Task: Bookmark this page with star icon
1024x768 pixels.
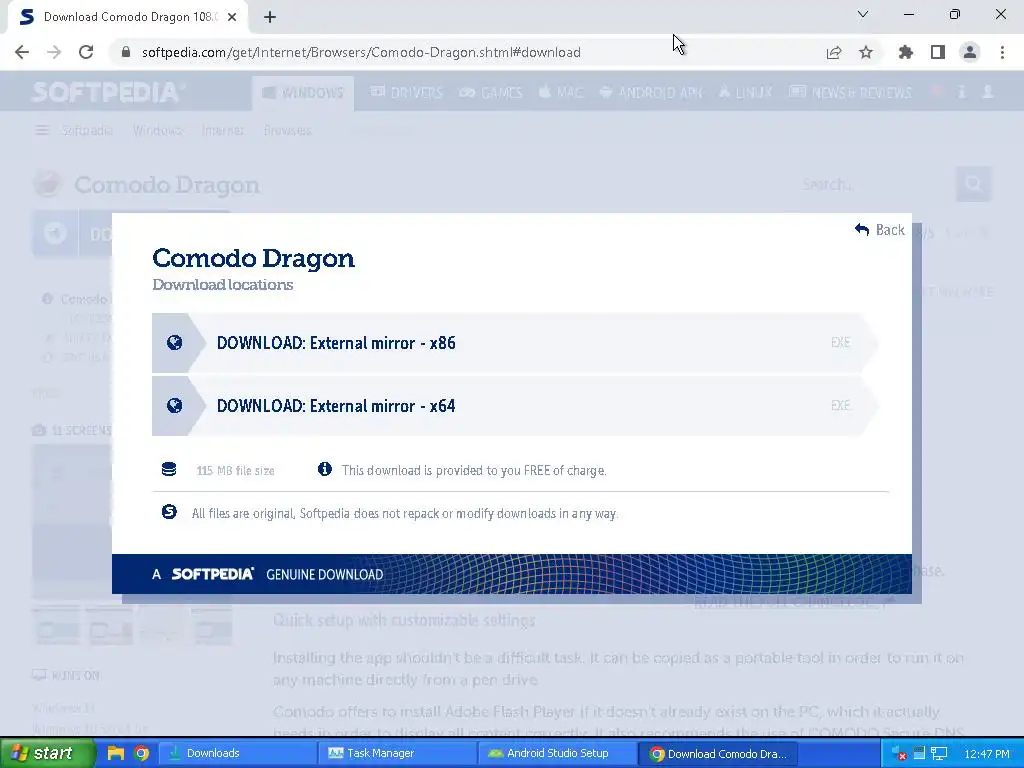Action: tap(866, 52)
